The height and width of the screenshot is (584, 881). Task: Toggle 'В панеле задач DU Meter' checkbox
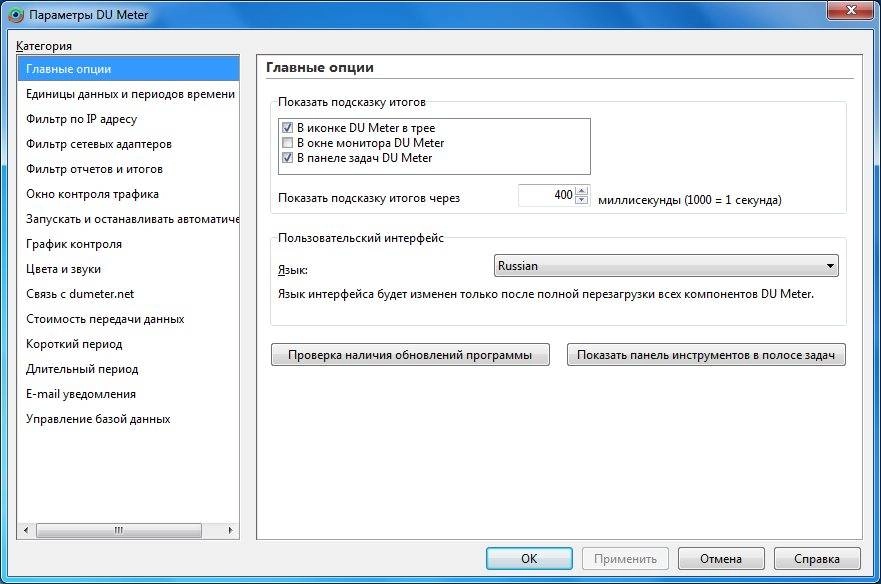[287, 158]
